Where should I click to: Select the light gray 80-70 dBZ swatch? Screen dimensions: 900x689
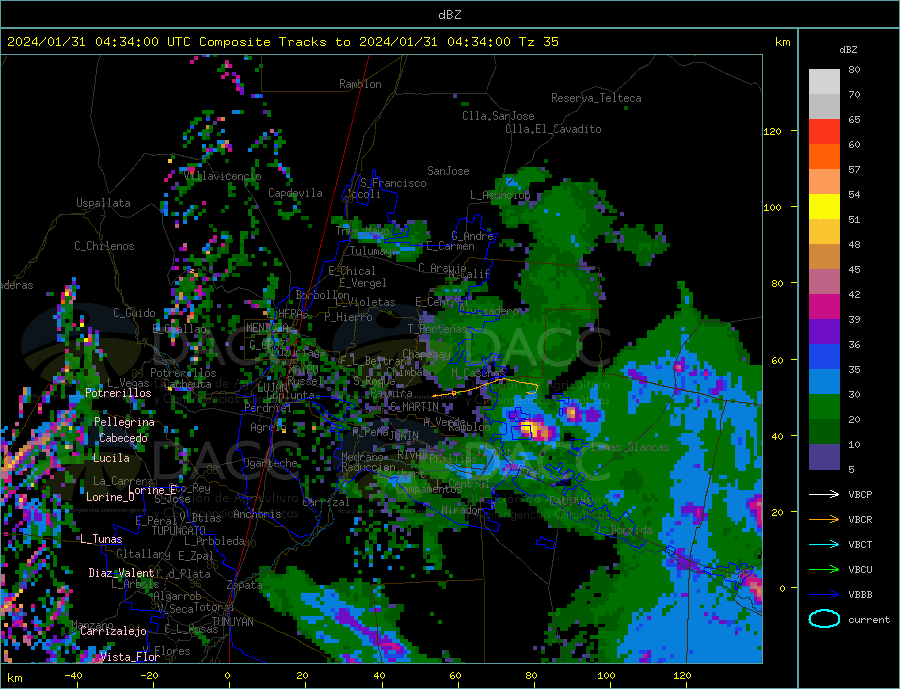824,82
